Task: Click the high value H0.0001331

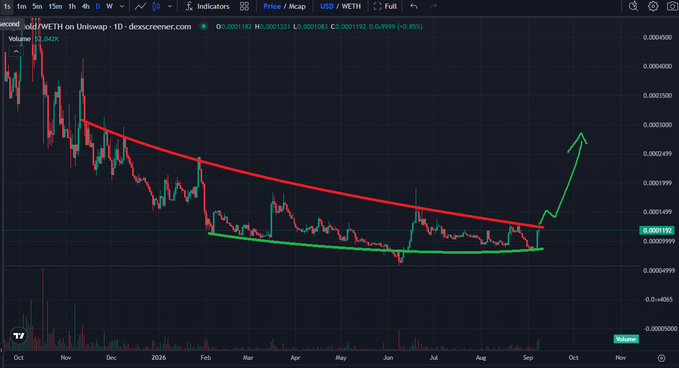Action: [x=272, y=26]
